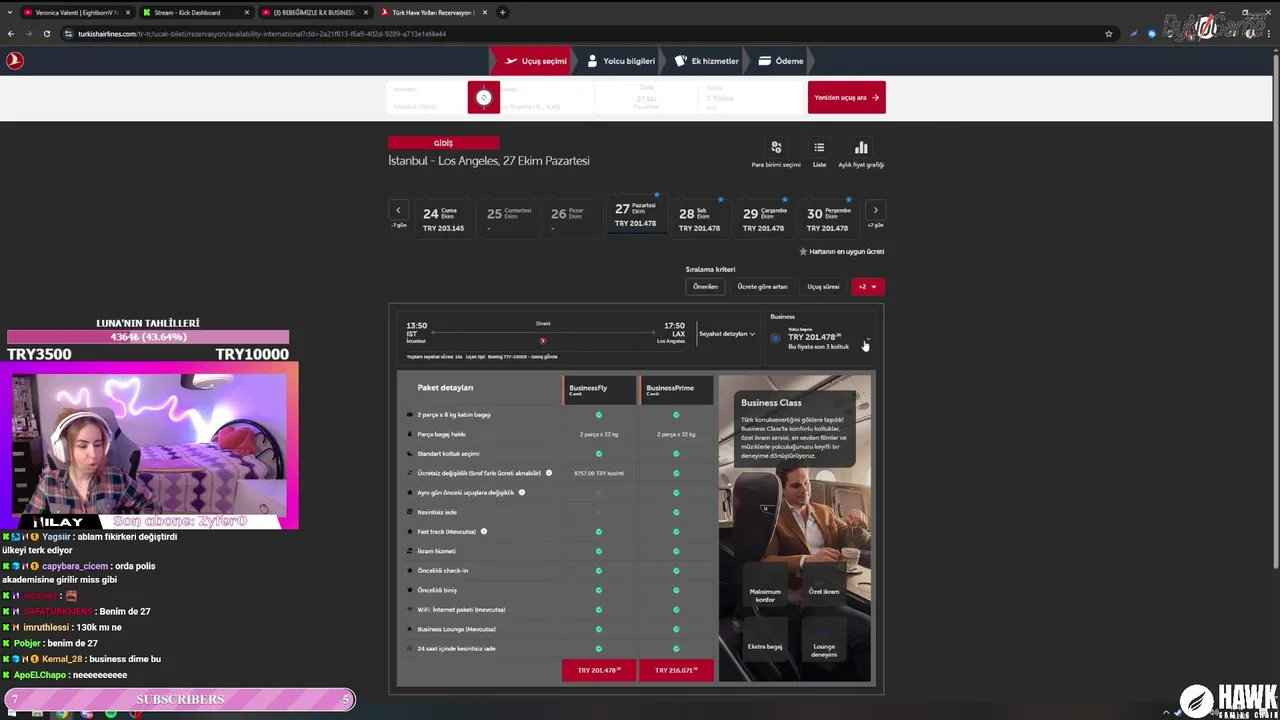Click Maksimum konfor tile
The image size is (1280, 720).
[x=765, y=583]
